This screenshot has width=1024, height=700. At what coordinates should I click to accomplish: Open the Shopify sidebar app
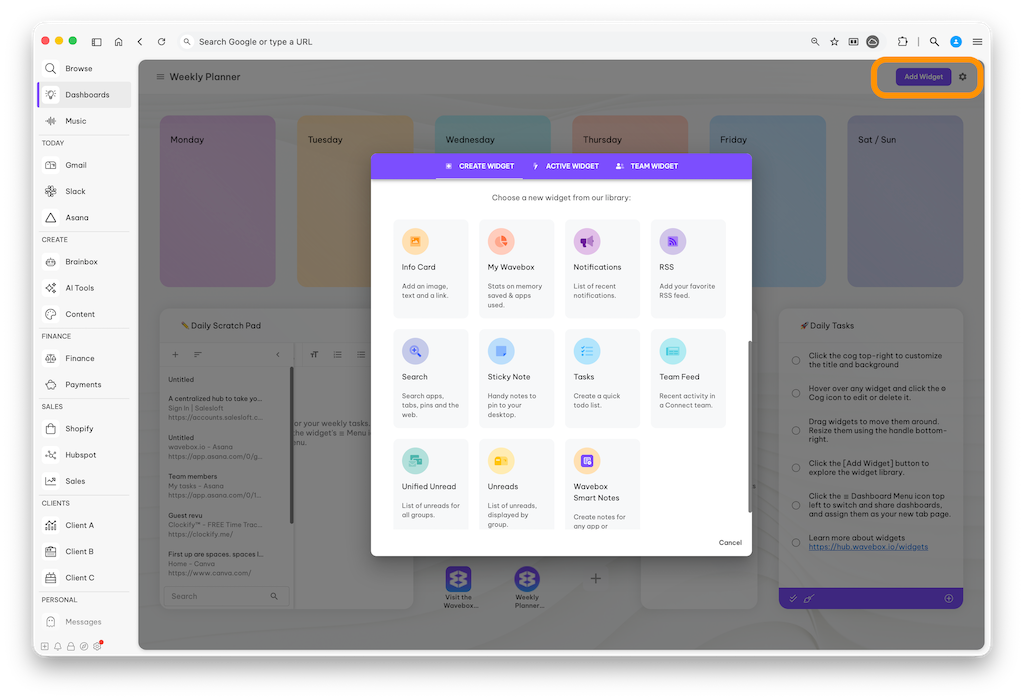tap(79, 429)
